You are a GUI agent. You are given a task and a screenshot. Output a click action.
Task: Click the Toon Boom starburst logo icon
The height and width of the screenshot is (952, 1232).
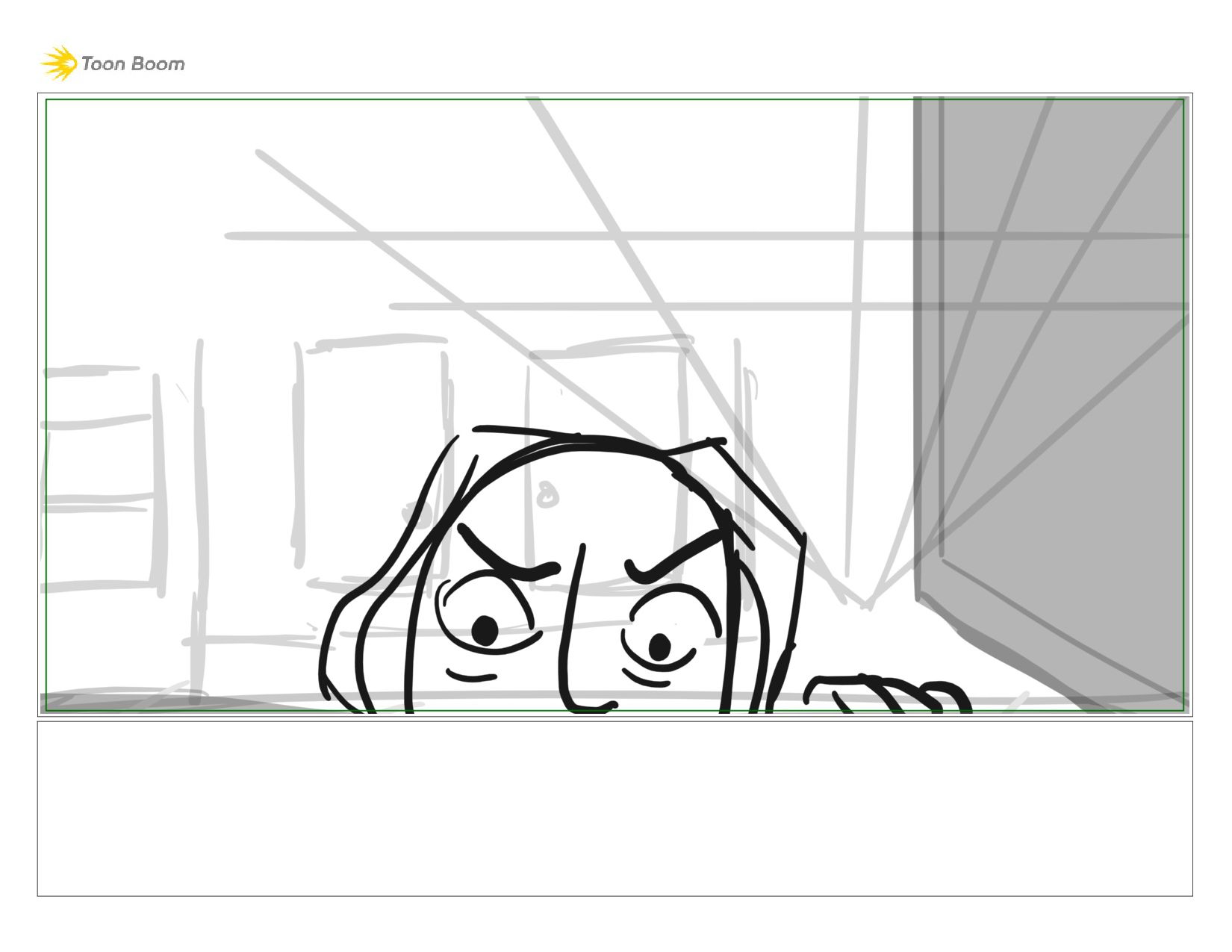59,63
